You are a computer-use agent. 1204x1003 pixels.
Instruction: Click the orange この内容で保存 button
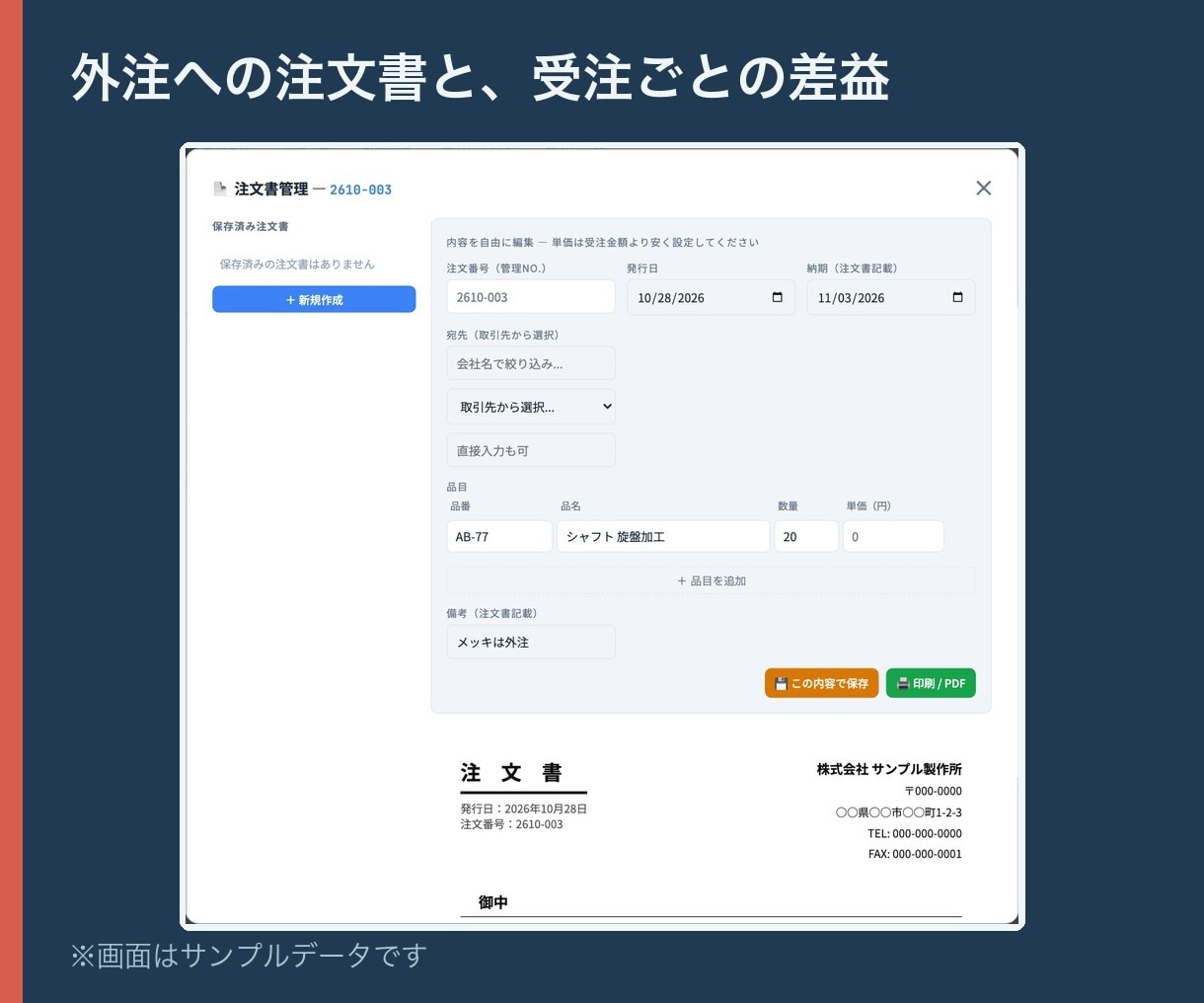click(x=821, y=683)
